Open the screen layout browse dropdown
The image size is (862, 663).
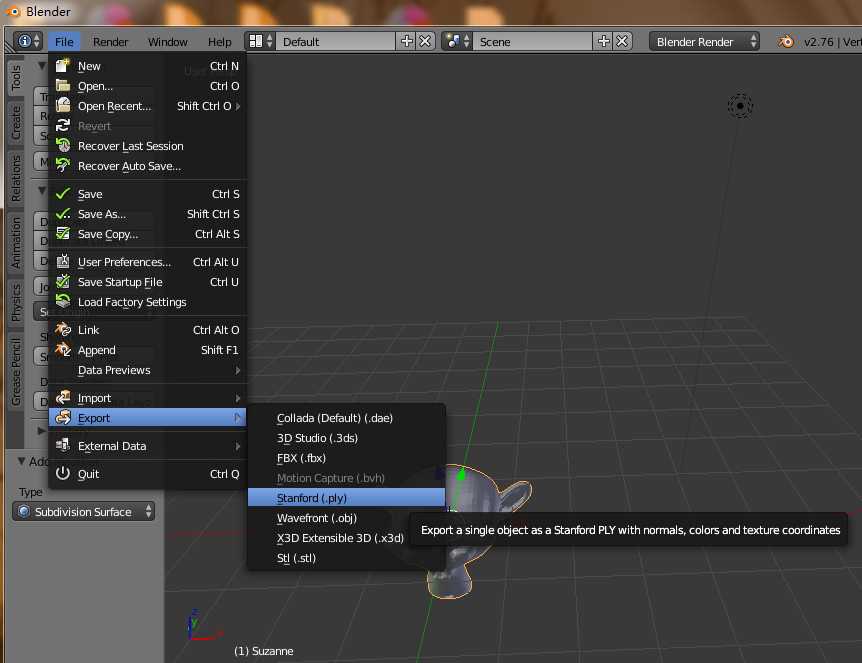[260, 41]
